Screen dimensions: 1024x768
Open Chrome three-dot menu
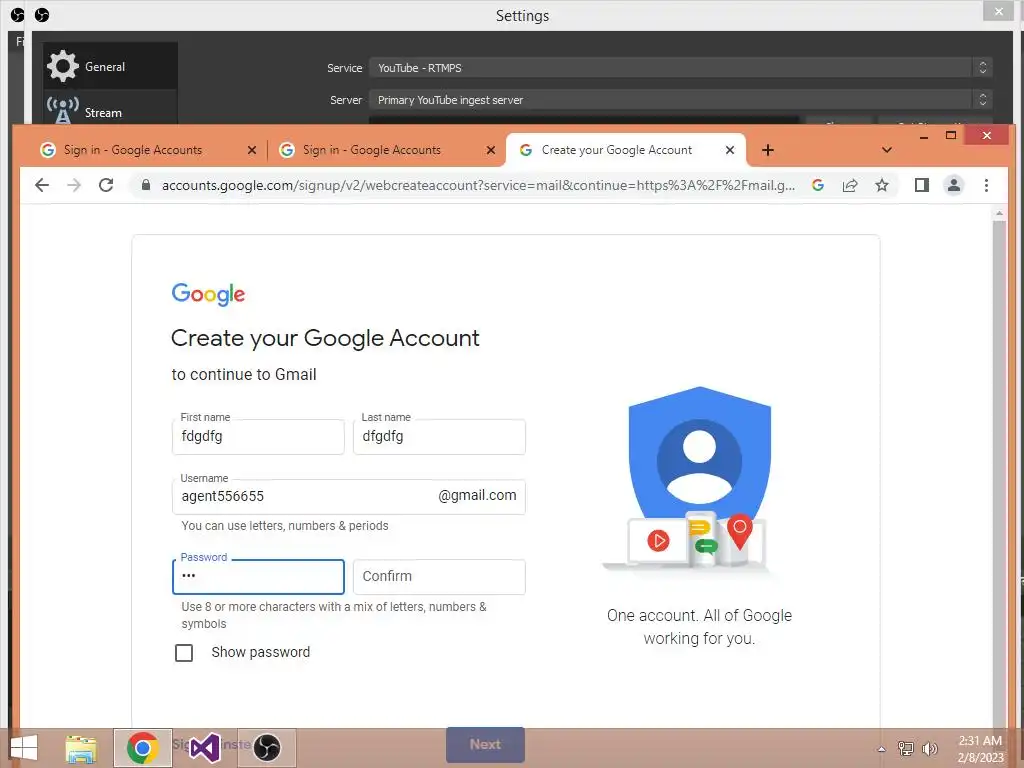click(x=986, y=185)
